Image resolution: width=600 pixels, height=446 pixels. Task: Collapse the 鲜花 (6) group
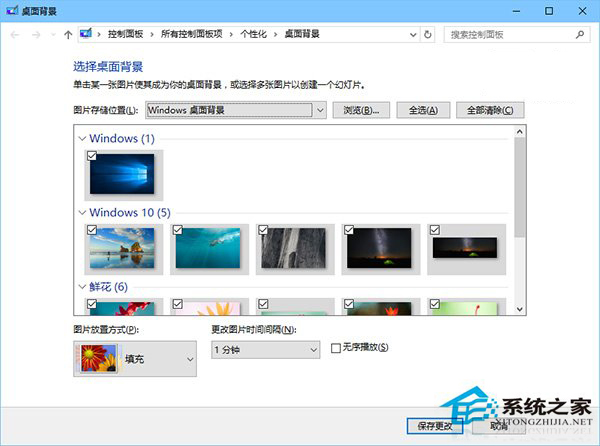point(82,286)
